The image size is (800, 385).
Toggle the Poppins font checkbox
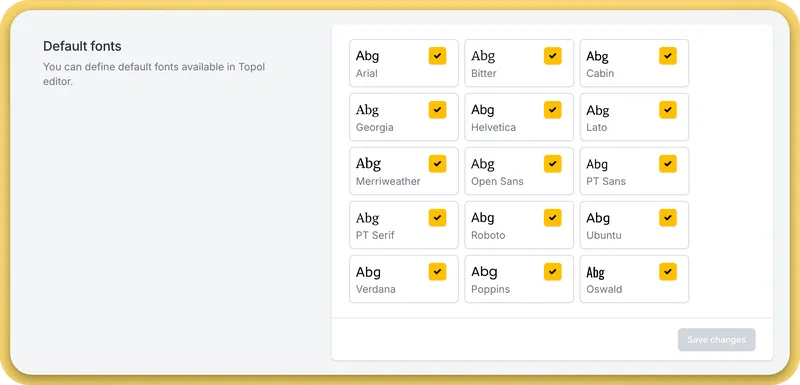(x=553, y=272)
